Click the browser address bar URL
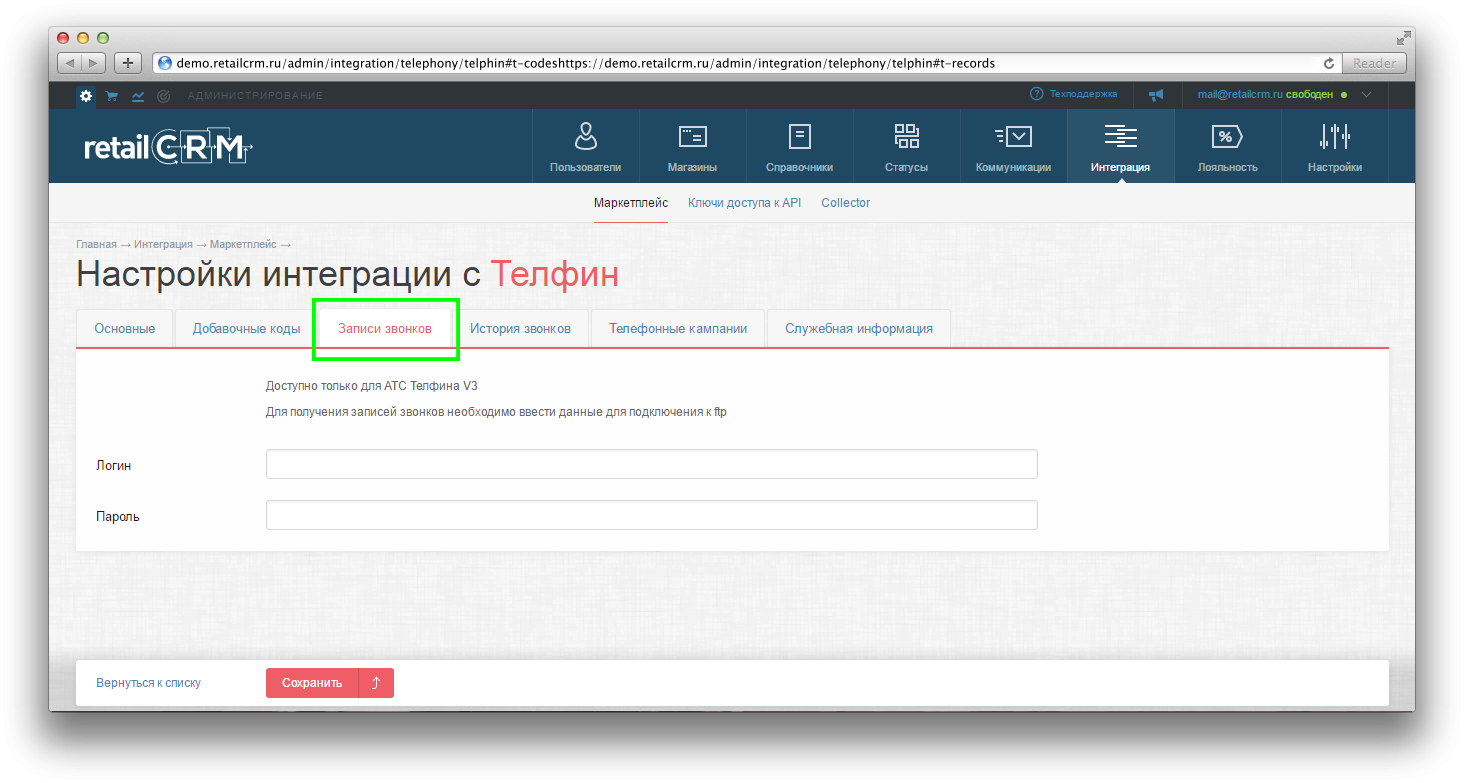The image size is (1464, 783). [x=586, y=63]
